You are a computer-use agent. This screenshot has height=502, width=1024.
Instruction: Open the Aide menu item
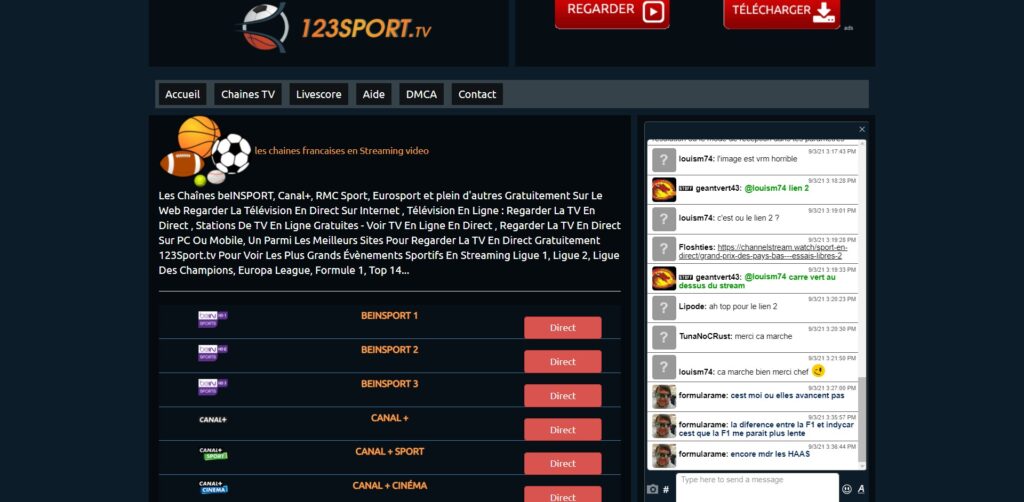point(374,94)
